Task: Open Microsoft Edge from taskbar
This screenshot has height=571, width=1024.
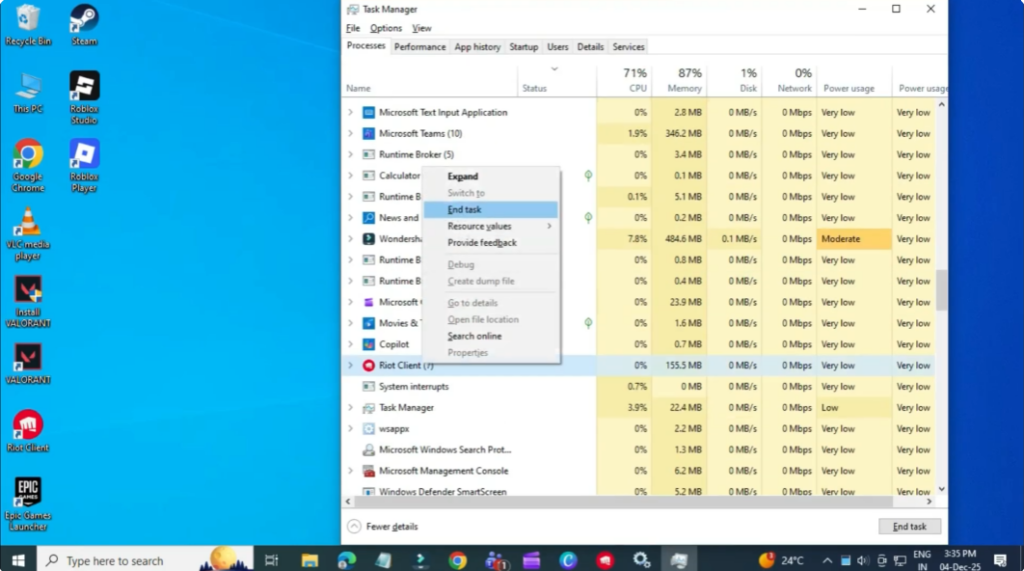Action: click(x=347, y=560)
